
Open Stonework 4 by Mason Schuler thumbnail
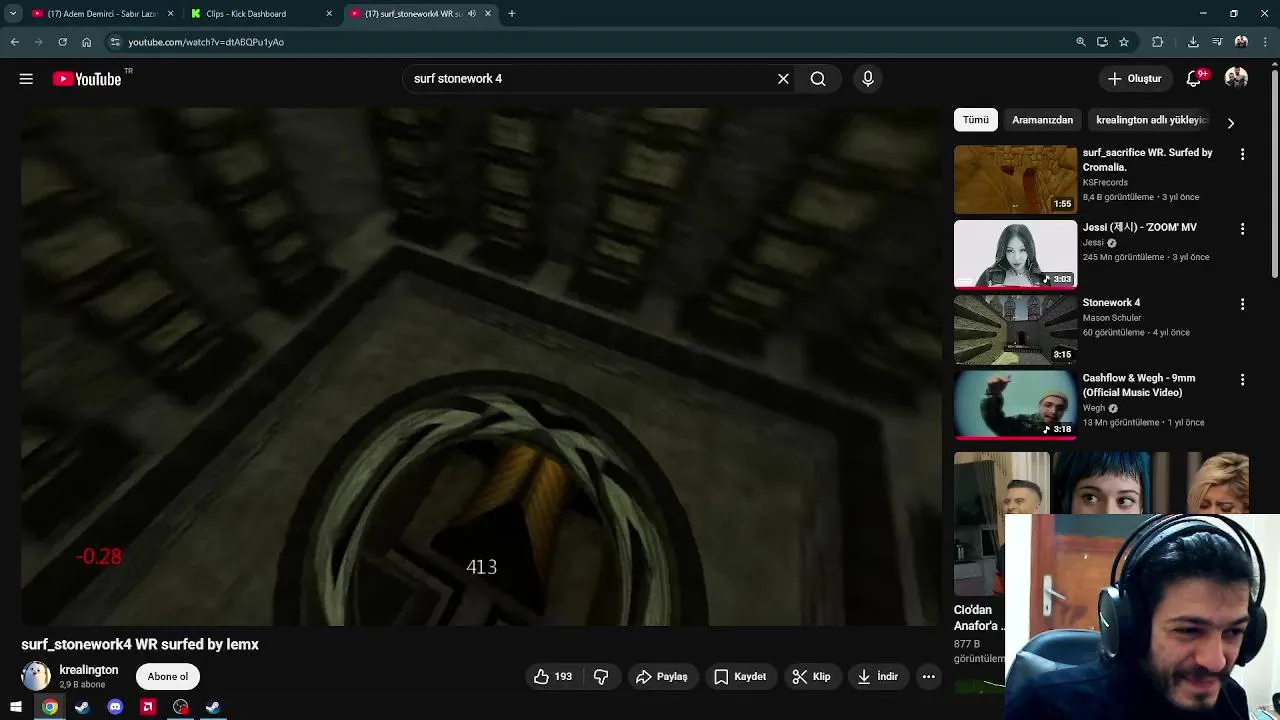[1015, 330]
